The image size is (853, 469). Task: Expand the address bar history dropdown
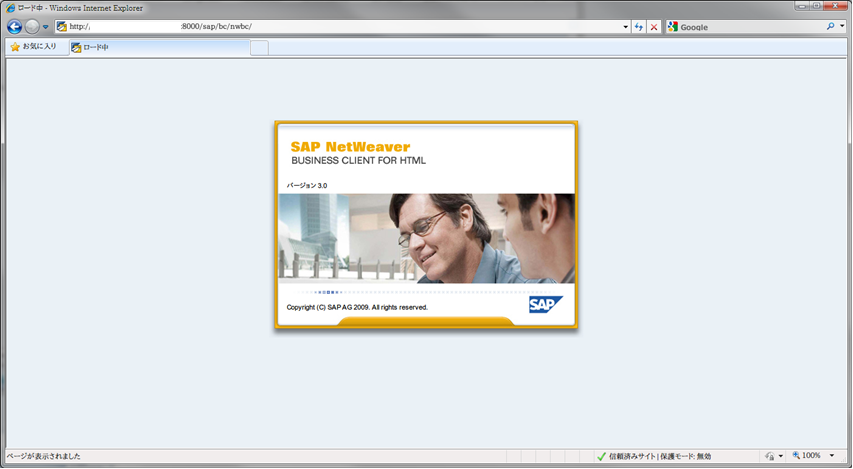(x=625, y=27)
